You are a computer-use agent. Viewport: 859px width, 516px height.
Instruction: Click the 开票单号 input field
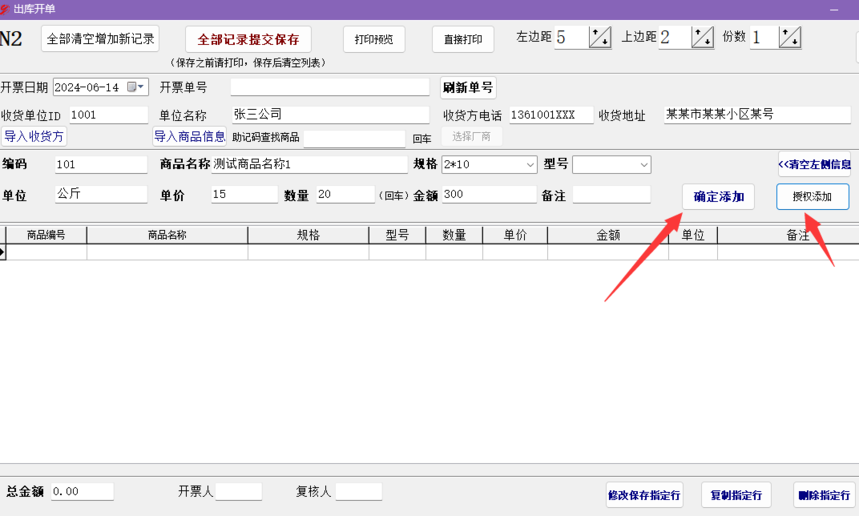330,87
